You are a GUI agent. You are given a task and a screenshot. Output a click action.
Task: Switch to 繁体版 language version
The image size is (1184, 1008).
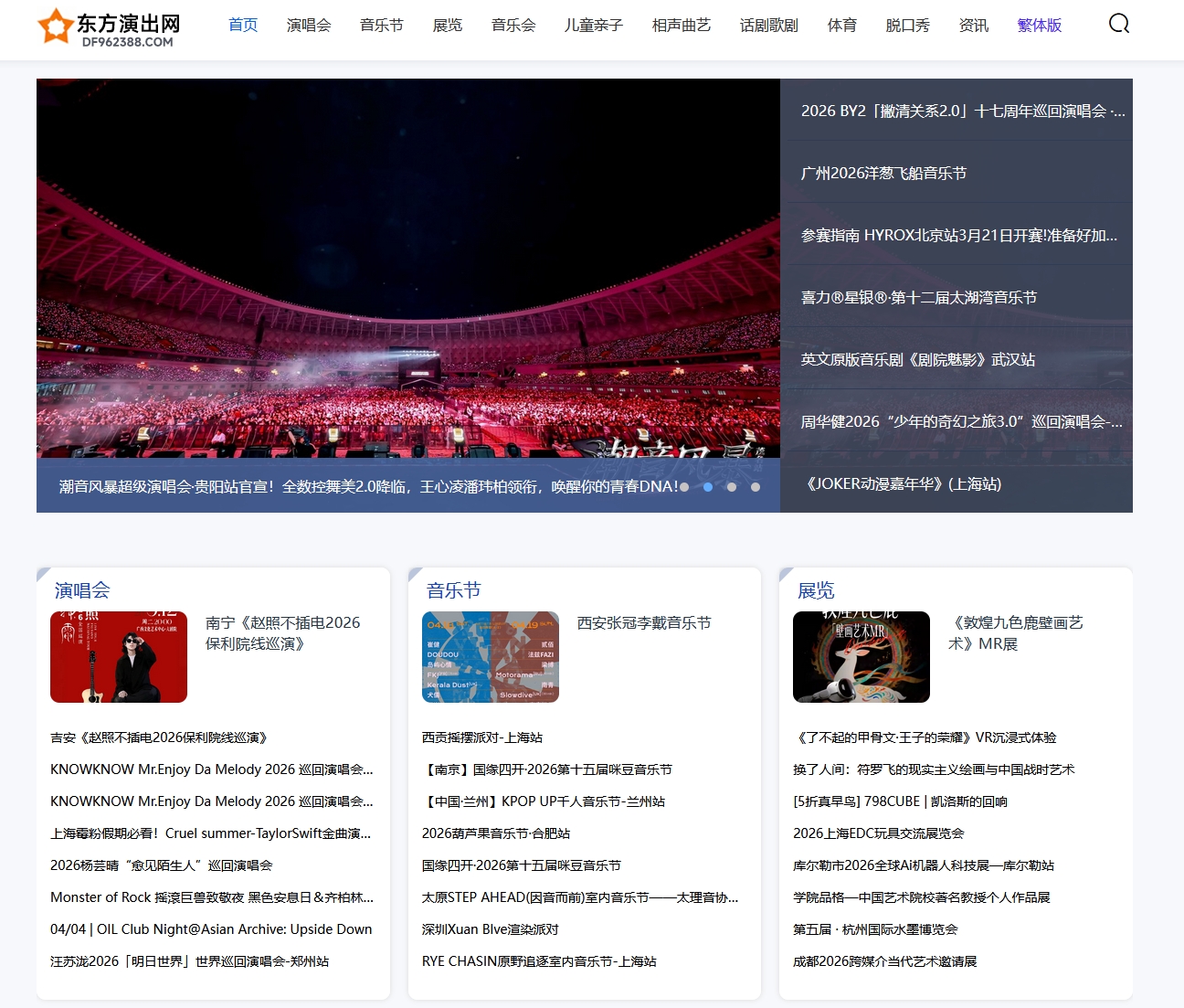pos(1040,26)
